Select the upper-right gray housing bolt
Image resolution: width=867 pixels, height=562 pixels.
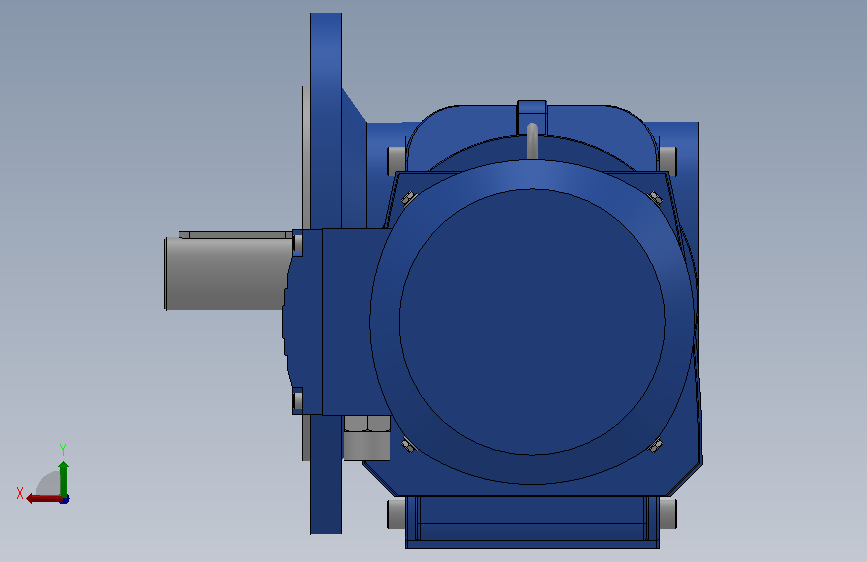667,160
